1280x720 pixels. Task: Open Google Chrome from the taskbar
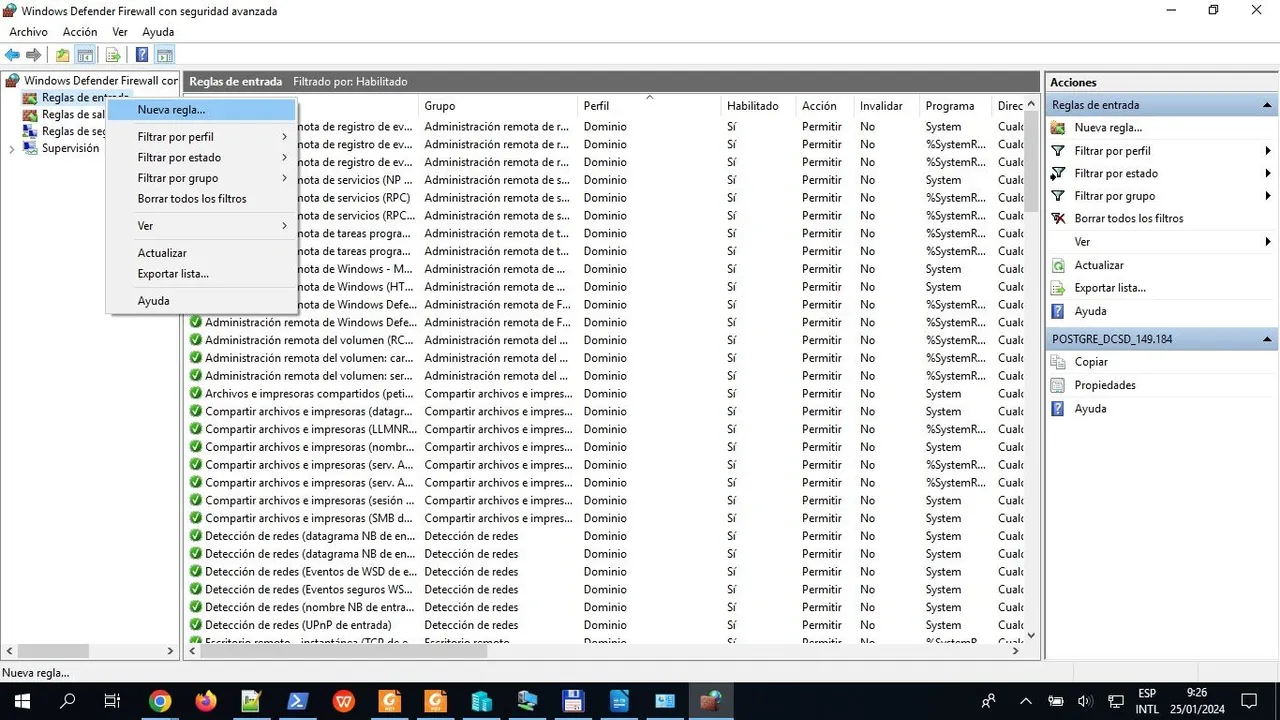pos(160,701)
